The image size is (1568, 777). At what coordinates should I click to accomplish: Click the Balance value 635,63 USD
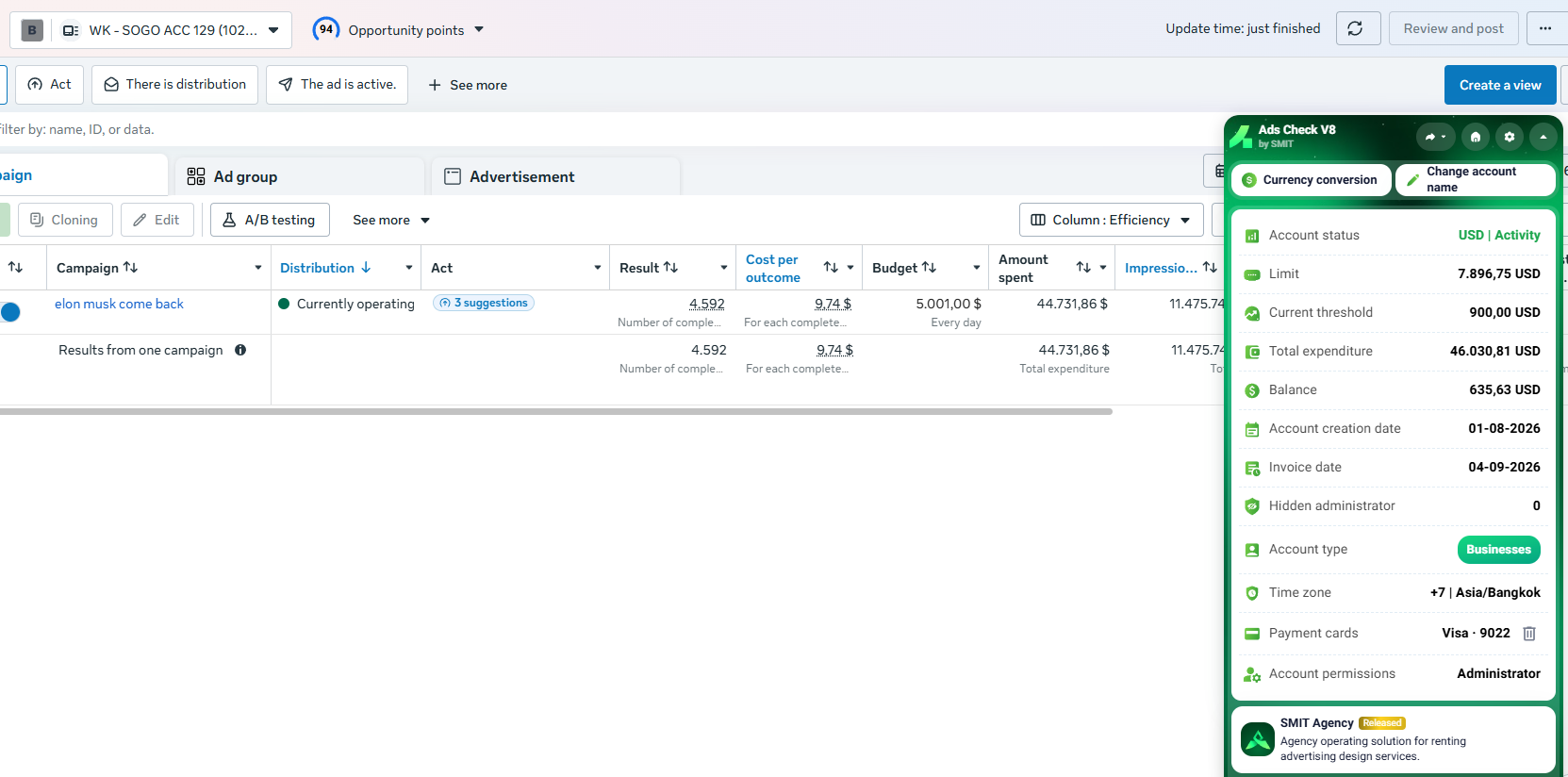point(1504,389)
